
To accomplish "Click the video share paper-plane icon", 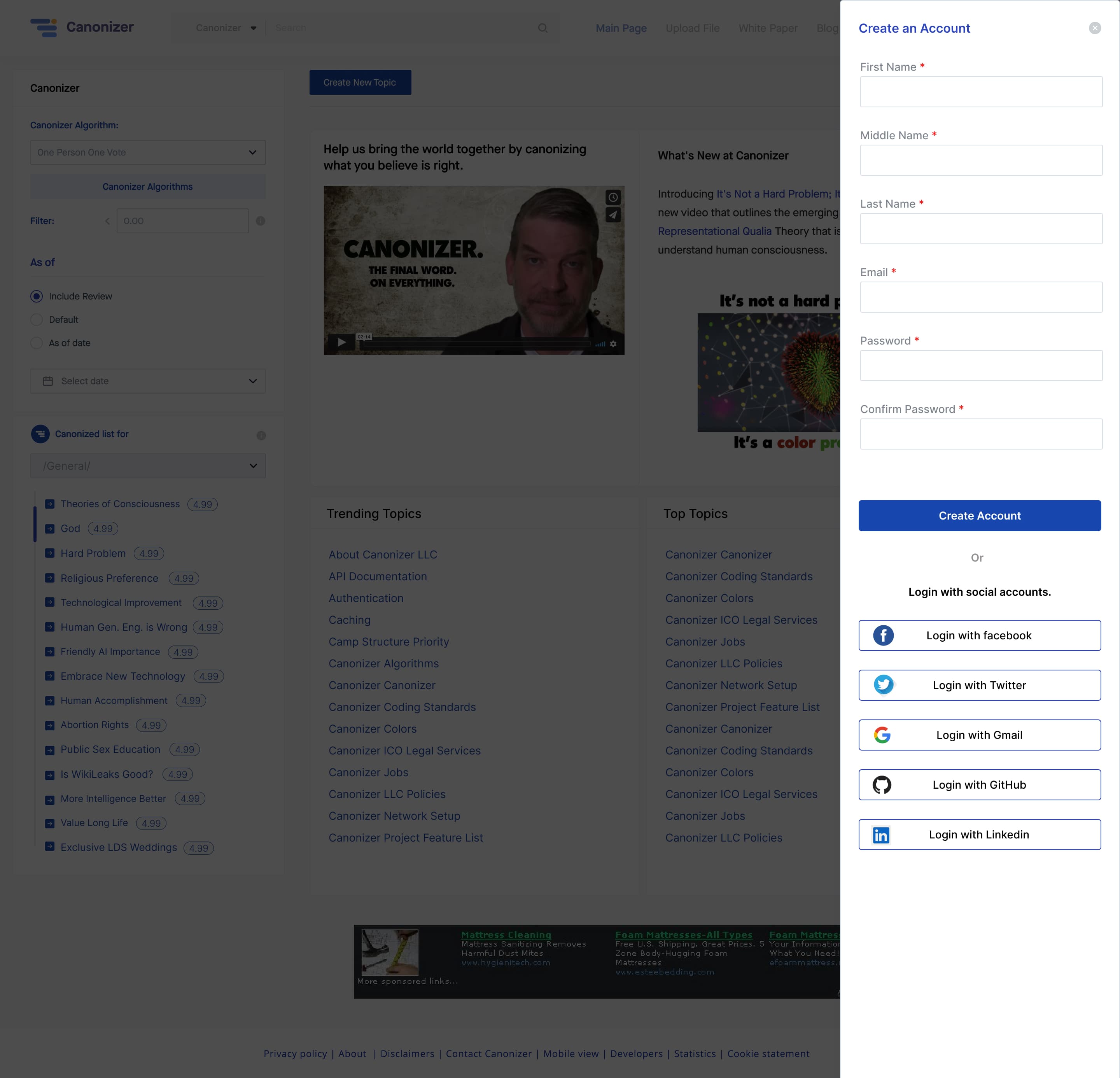I will [612, 215].
